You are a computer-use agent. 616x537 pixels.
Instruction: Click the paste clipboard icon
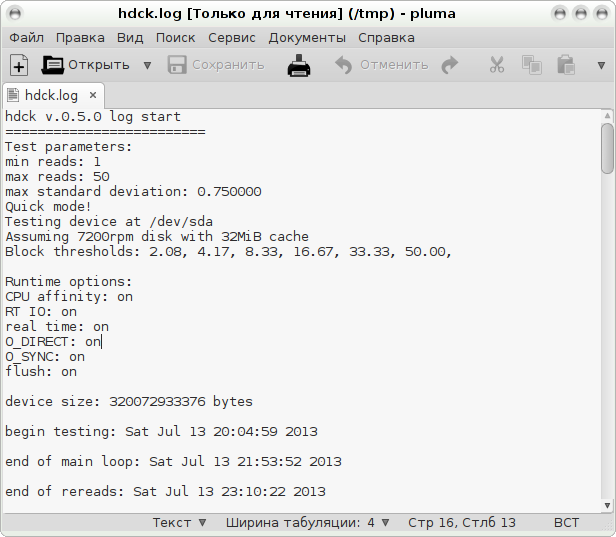point(566,65)
